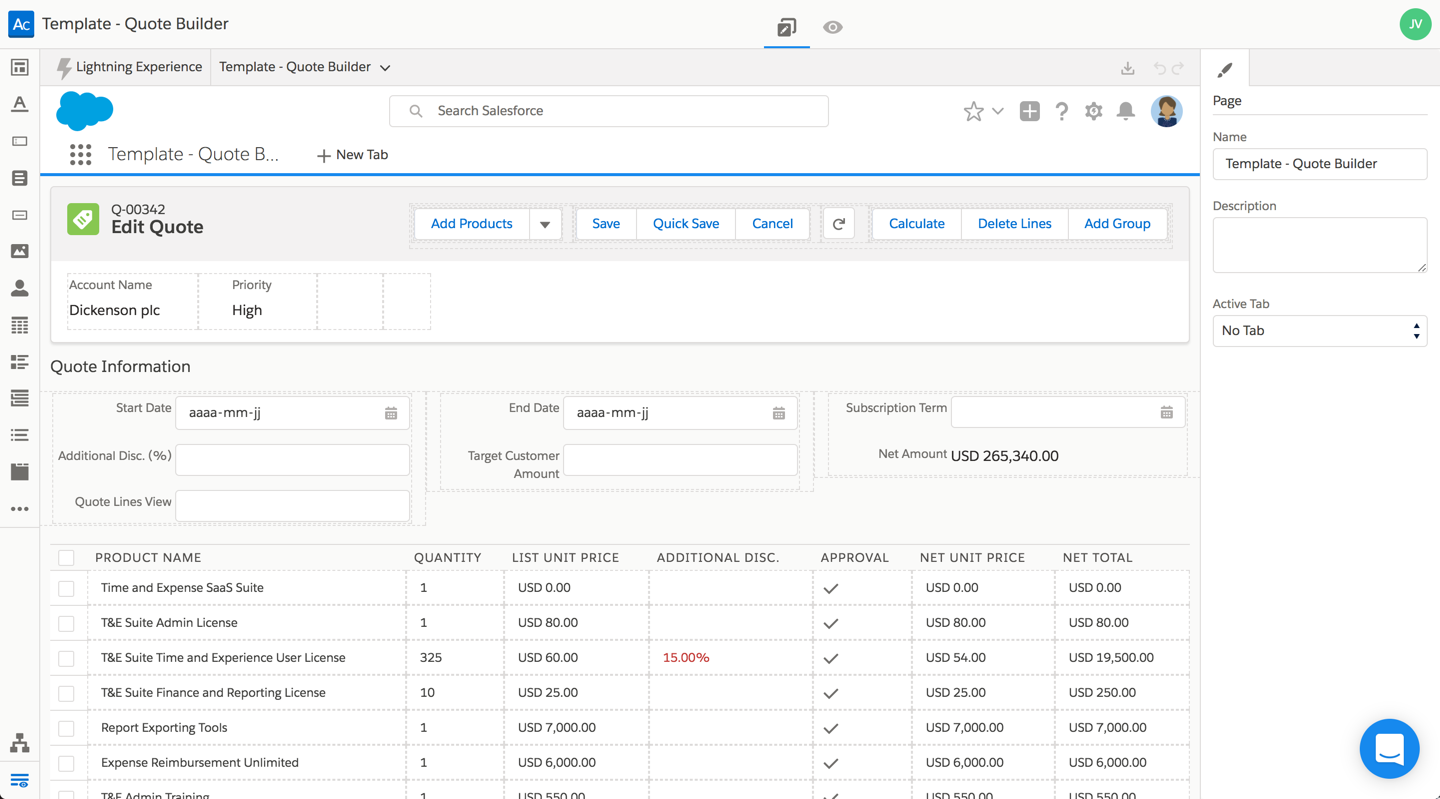Expand the Add Products dropdown arrow
The image size is (1440, 799).
pos(545,224)
